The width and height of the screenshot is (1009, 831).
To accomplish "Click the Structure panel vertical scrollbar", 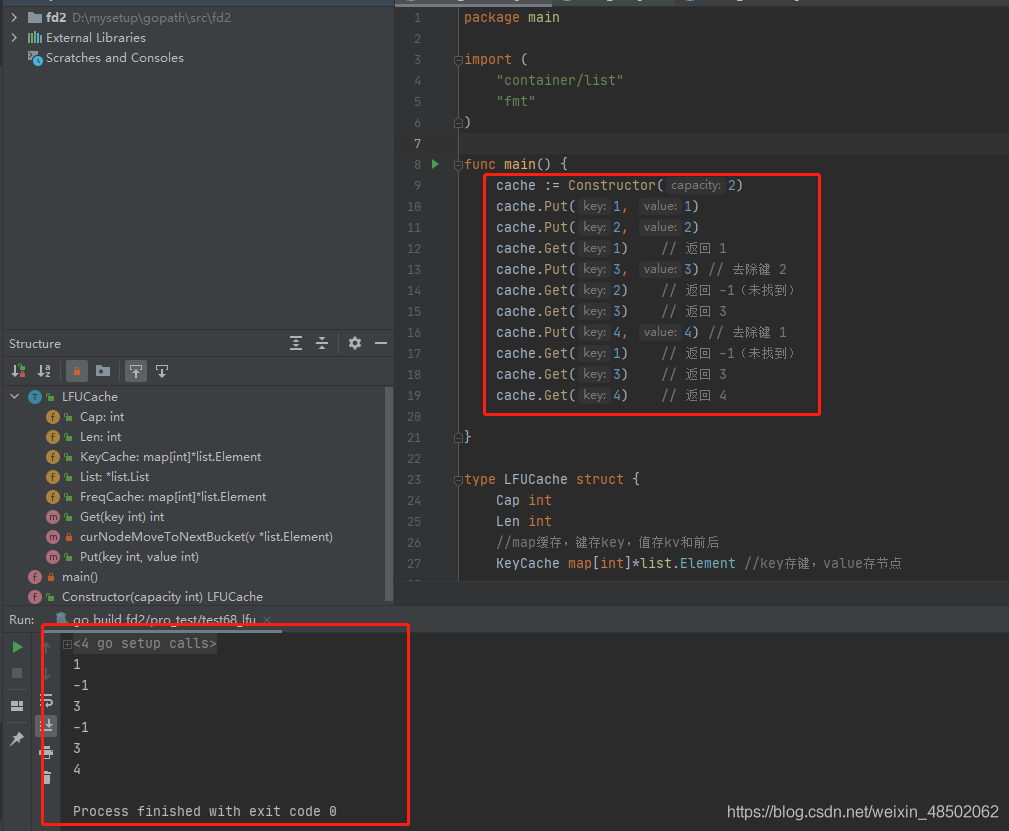I will (x=389, y=494).
